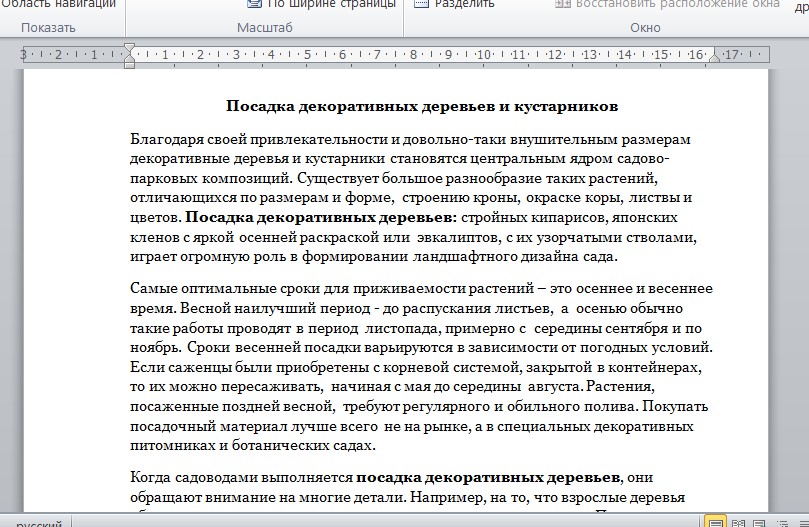Select Print Layout view in the status bar
This screenshot has height=527, width=809.
pos(716,522)
